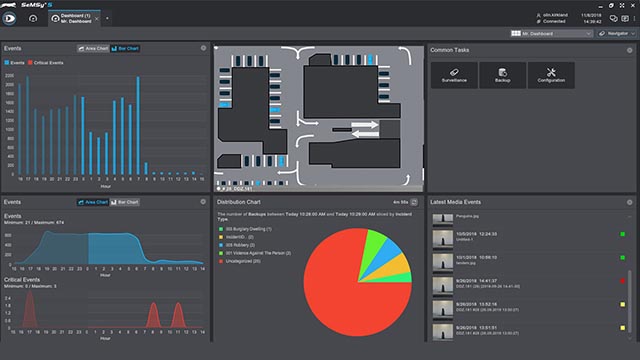Click green status square of 10/5/2018 event
Screen dimensions: 640x360
pyautogui.click(x=622, y=234)
